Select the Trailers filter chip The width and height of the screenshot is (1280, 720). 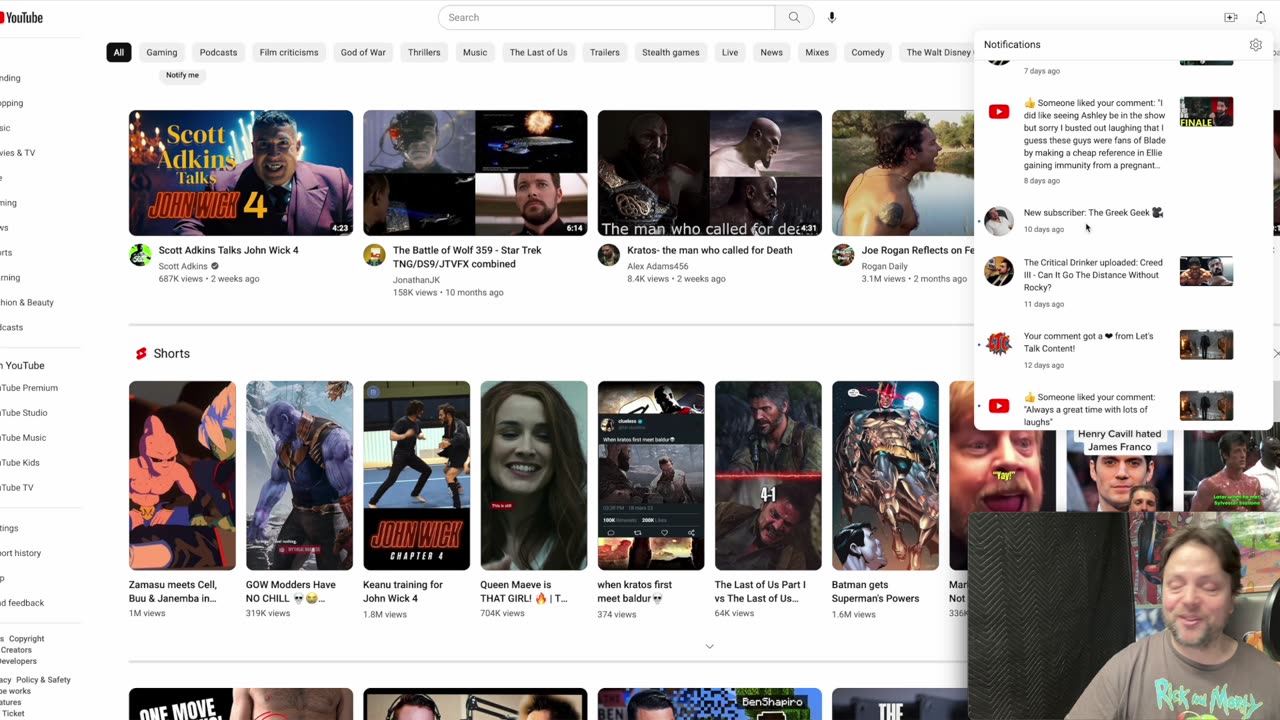click(605, 52)
